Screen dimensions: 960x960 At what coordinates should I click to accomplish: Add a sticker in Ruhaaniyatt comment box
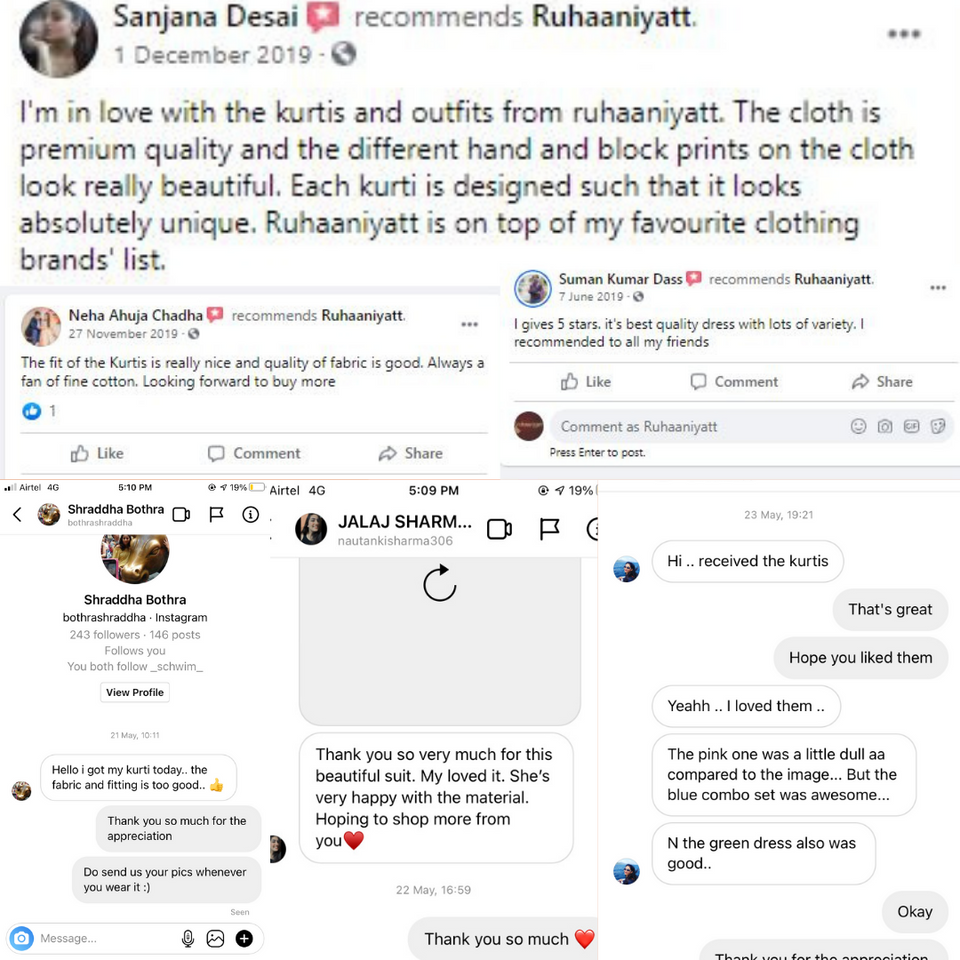937,426
